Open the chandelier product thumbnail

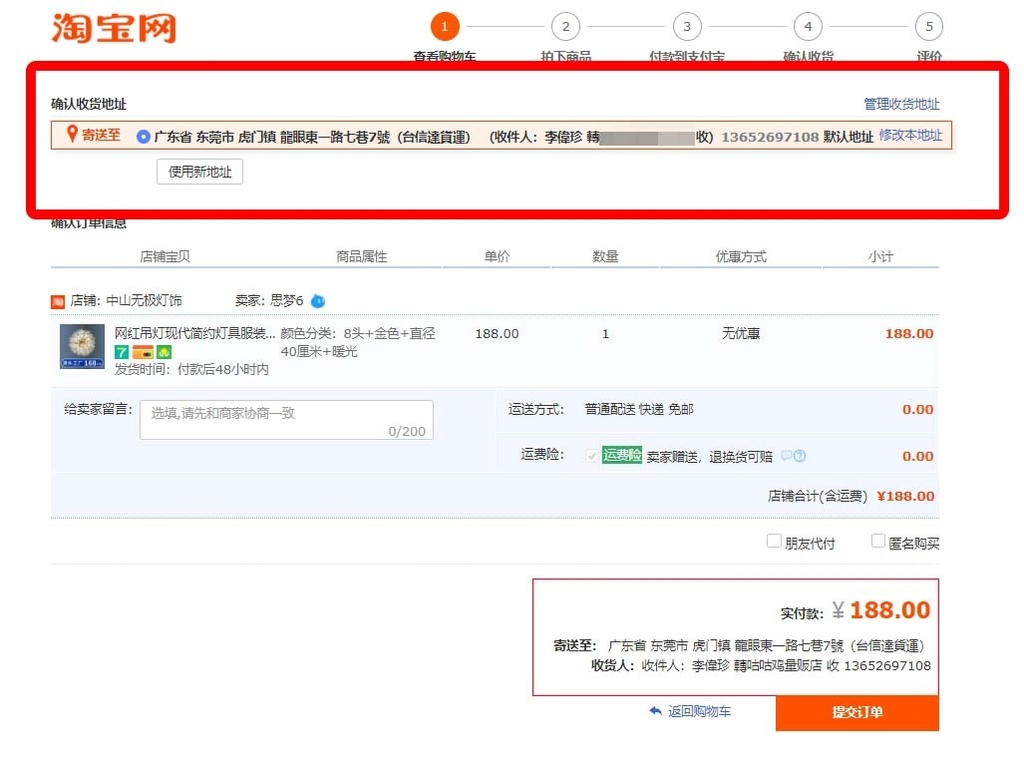tap(82, 346)
